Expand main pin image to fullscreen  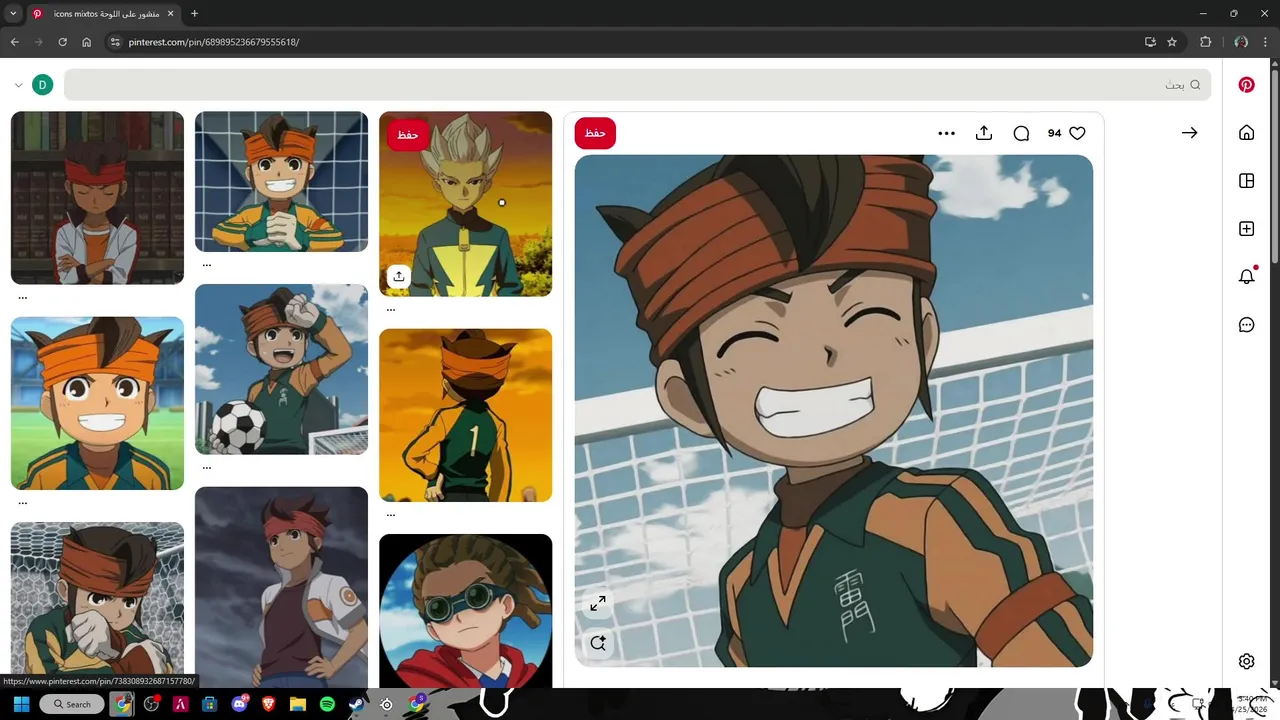(598, 604)
